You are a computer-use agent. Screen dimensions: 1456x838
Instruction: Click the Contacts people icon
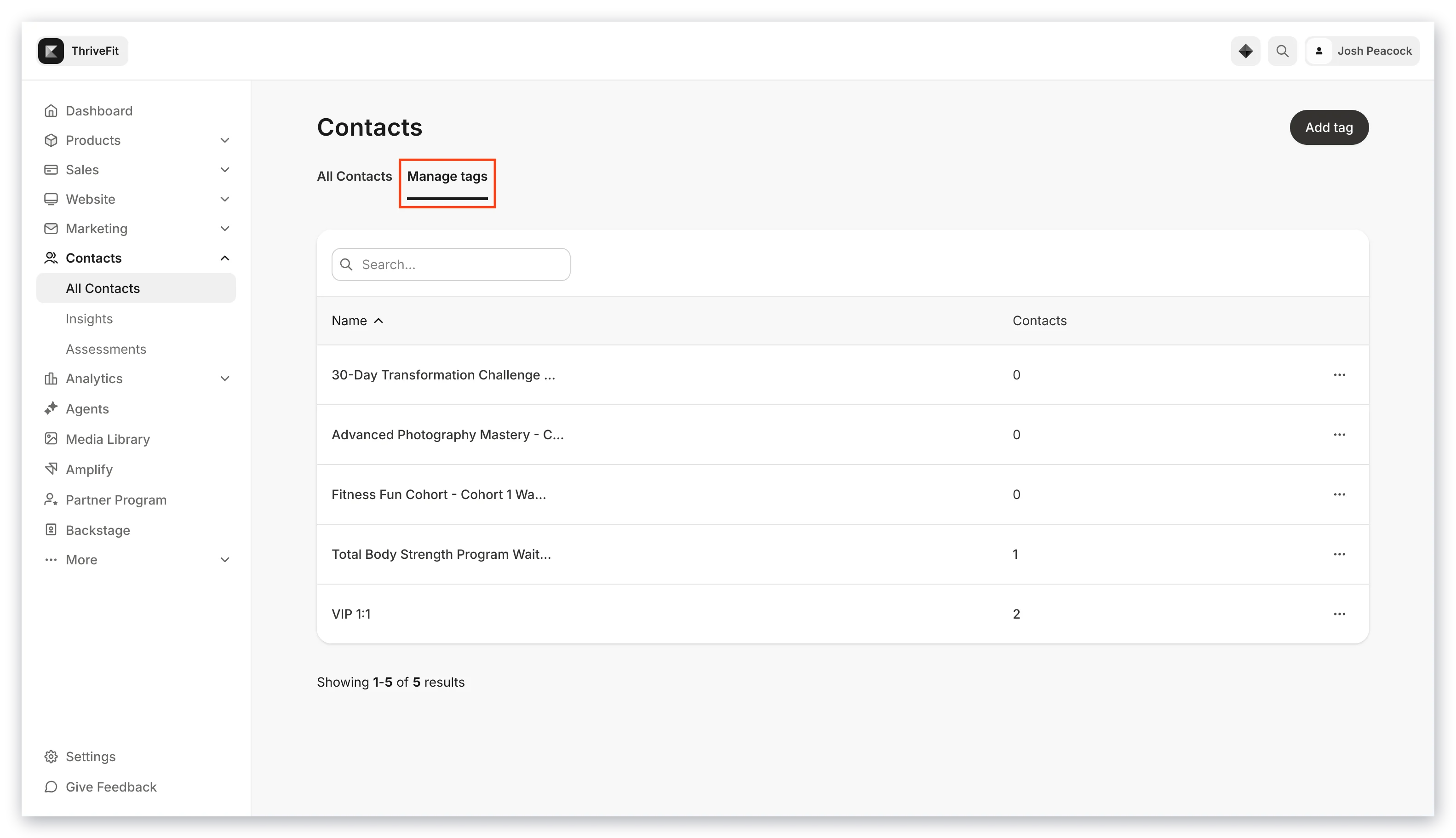pos(51,258)
